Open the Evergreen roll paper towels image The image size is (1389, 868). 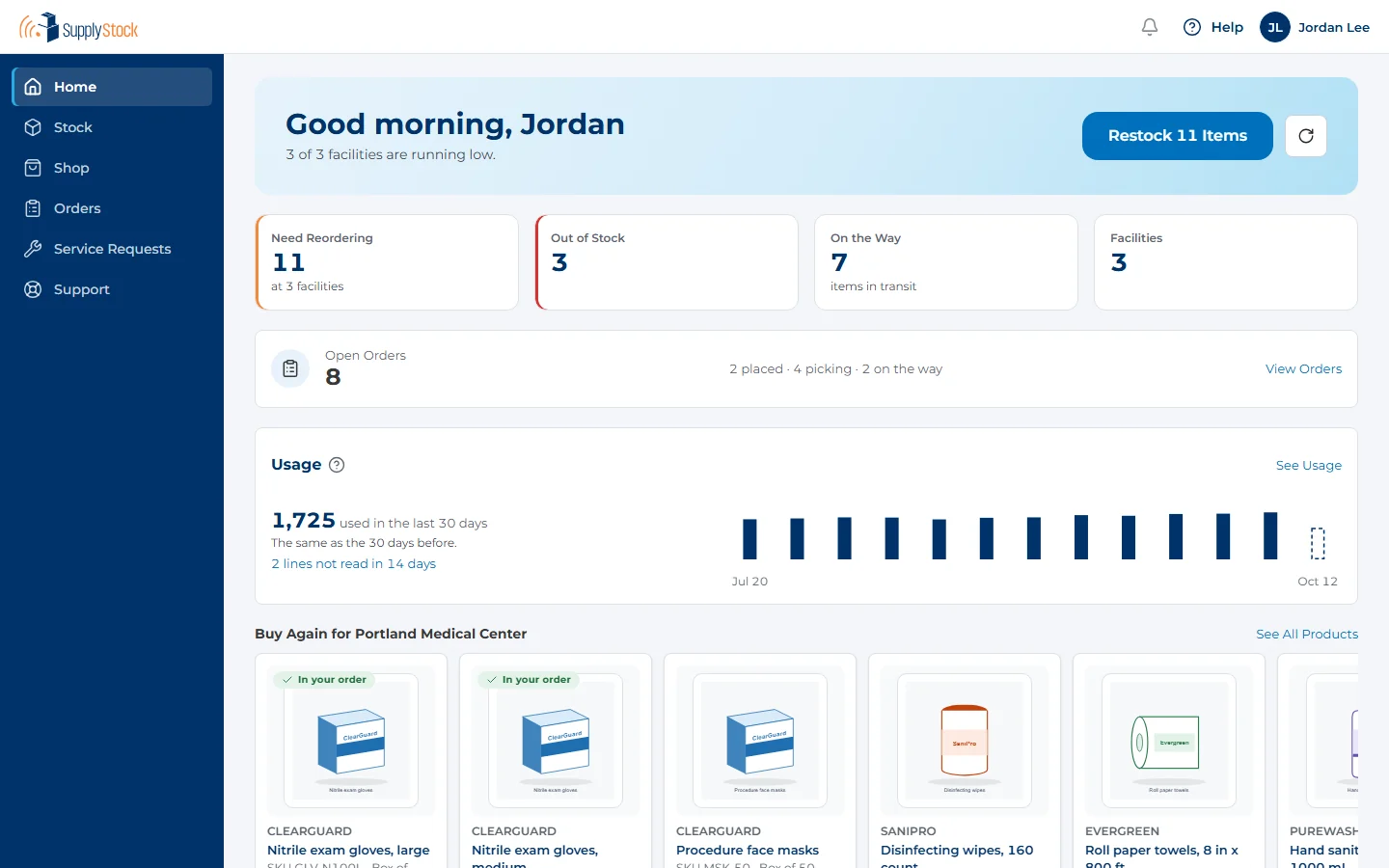[x=1169, y=741]
